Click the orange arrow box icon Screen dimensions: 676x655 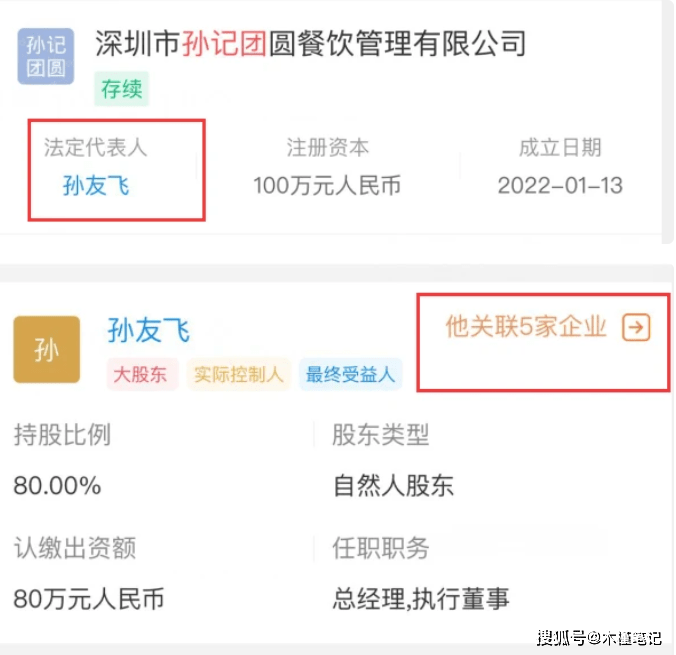636,328
